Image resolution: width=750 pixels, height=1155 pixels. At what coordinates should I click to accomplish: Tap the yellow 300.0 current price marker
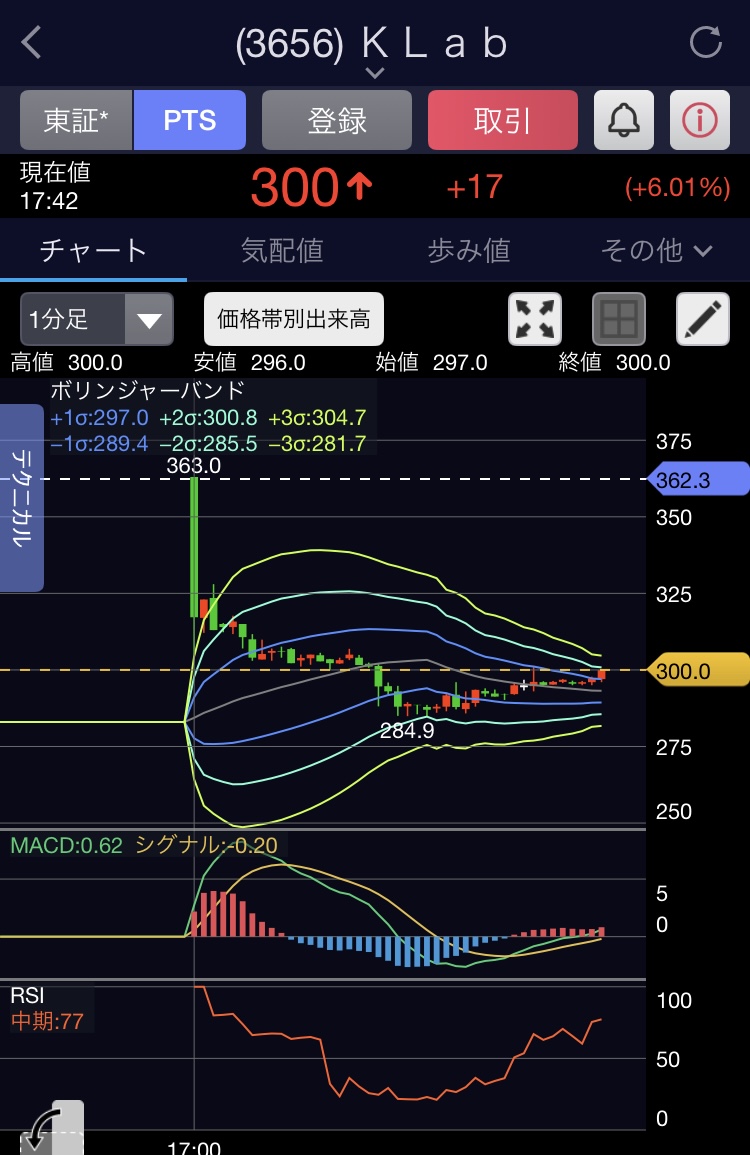click(x=697, y=671)
